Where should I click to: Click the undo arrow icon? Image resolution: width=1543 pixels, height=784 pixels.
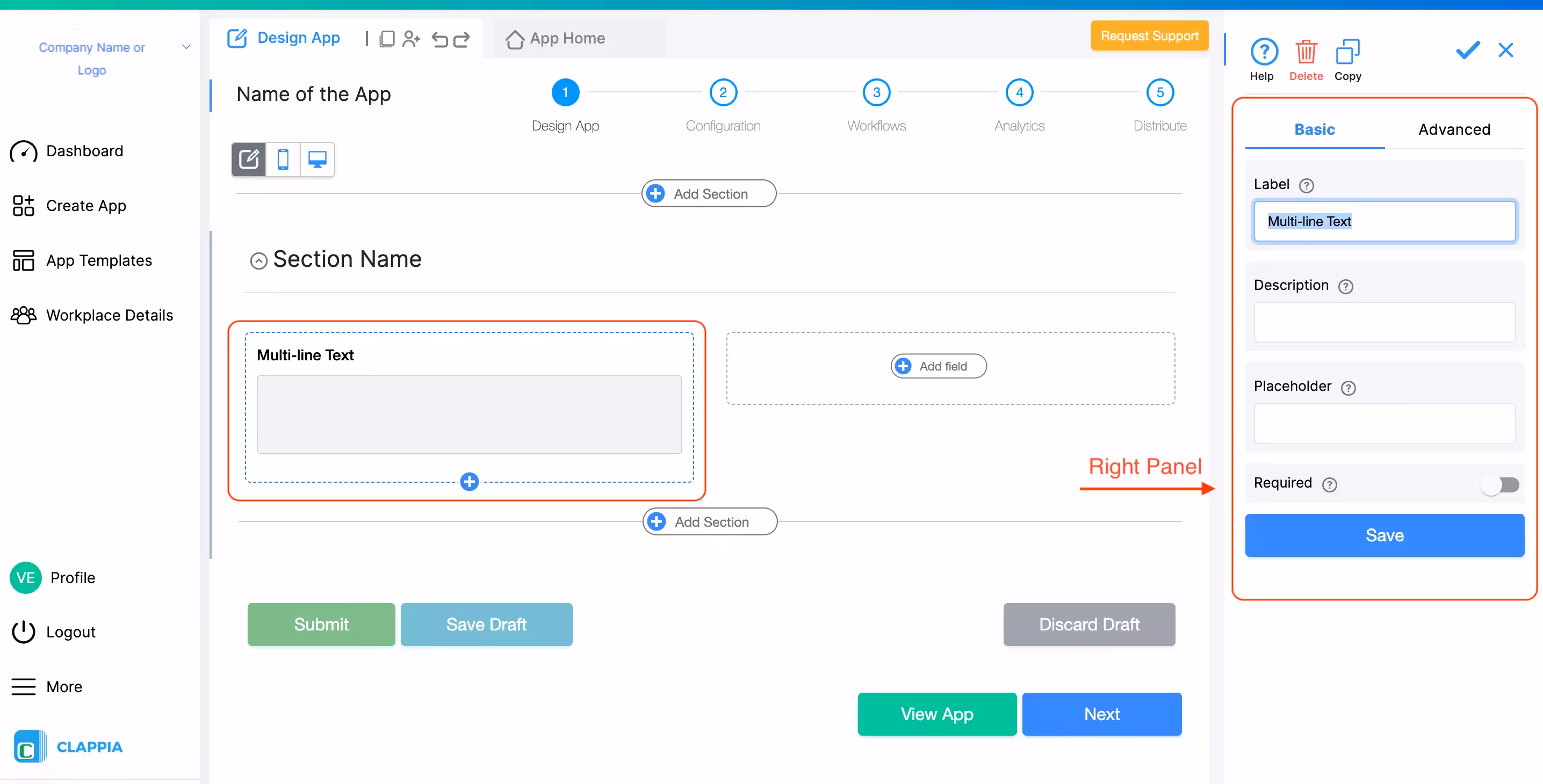(x=439, y=40)
